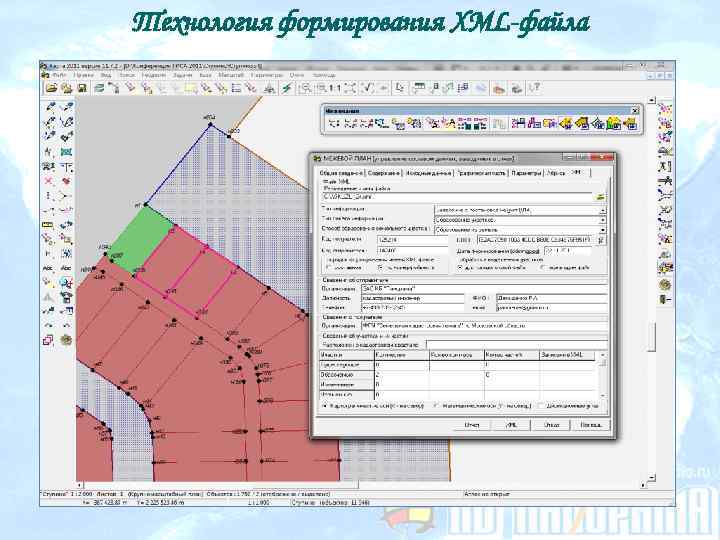Select the right radio option below the date field
This screenshot has width=720, height=540.
[x=544, y=267]
